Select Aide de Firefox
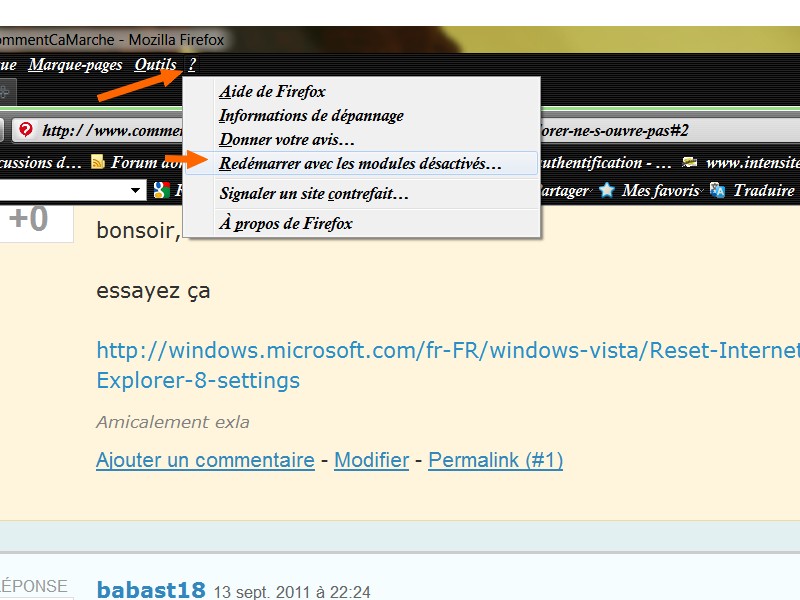 pyautogui.click(x=361, y=92)
